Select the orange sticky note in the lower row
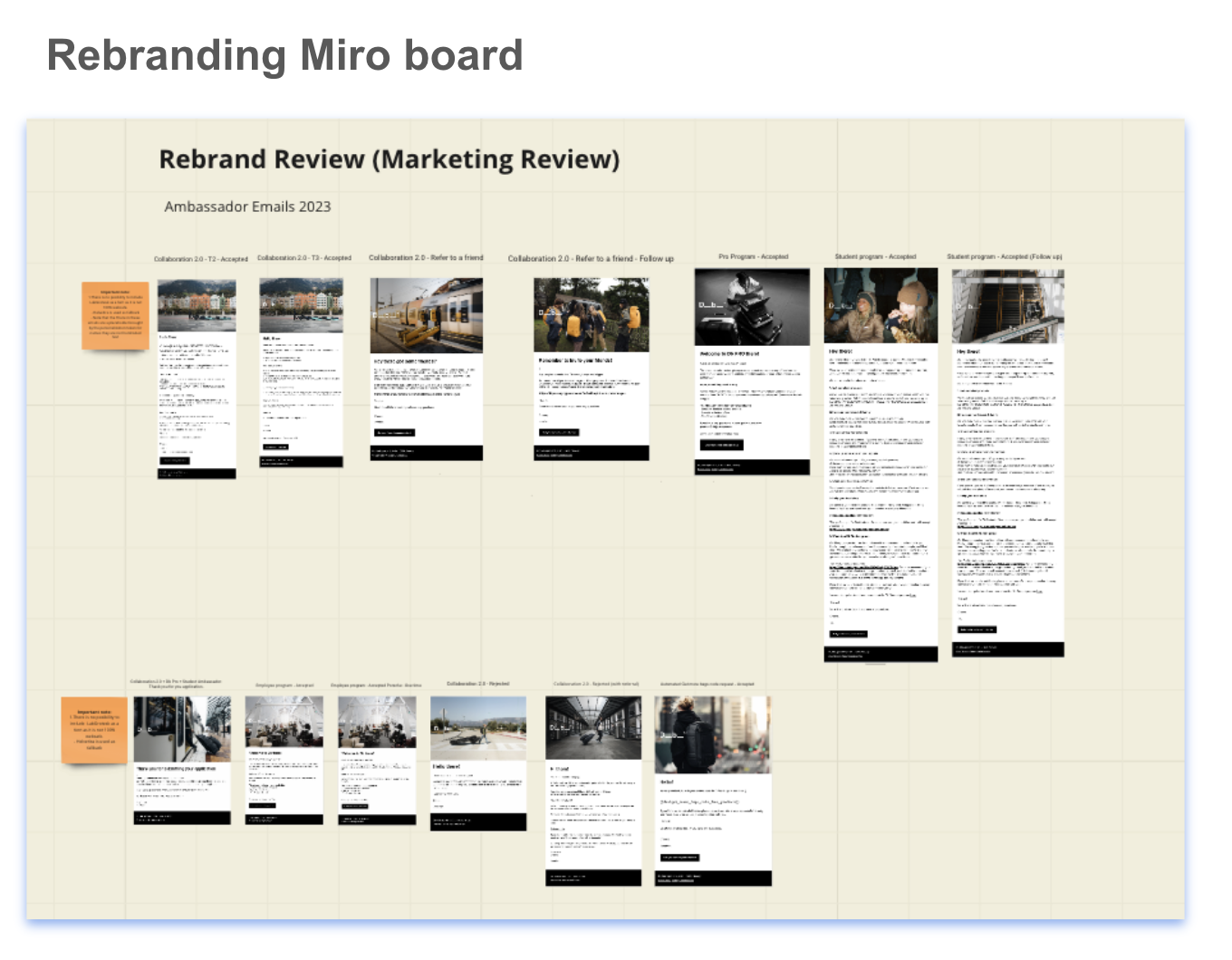This screenshot has height=960, width=1232. (94, 729)
